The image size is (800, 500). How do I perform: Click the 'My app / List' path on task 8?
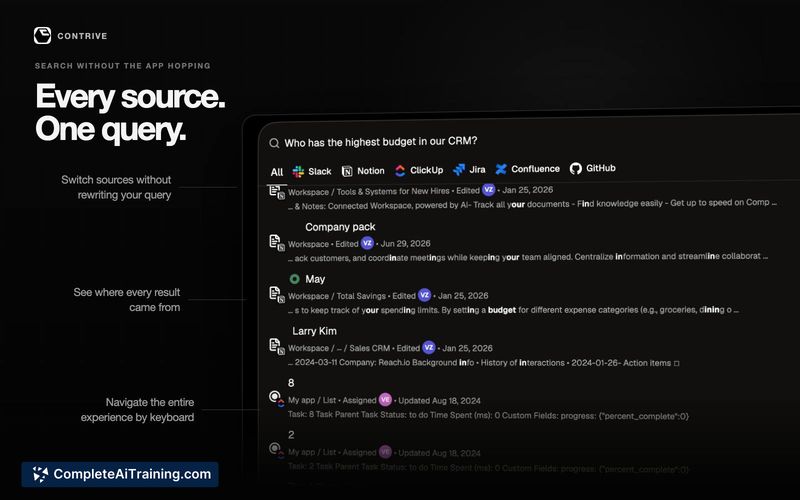tap(312, 400)
